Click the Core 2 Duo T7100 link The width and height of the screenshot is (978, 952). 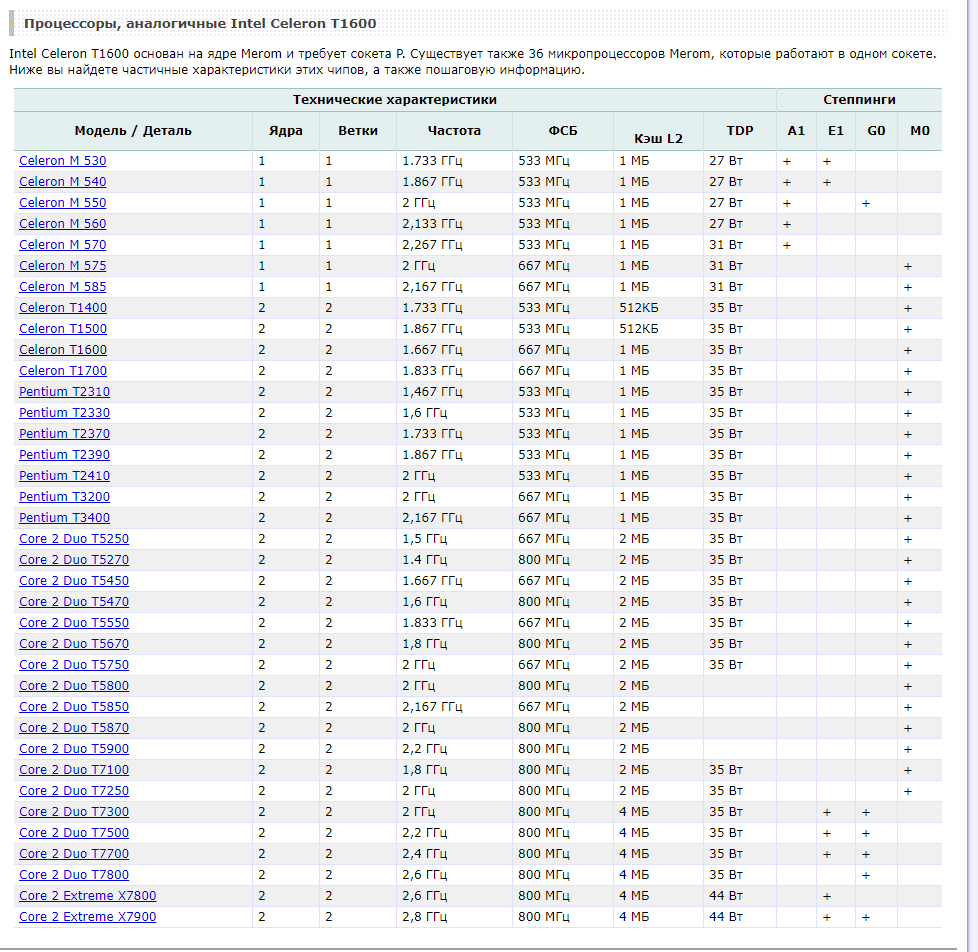[x=74, y=770]
